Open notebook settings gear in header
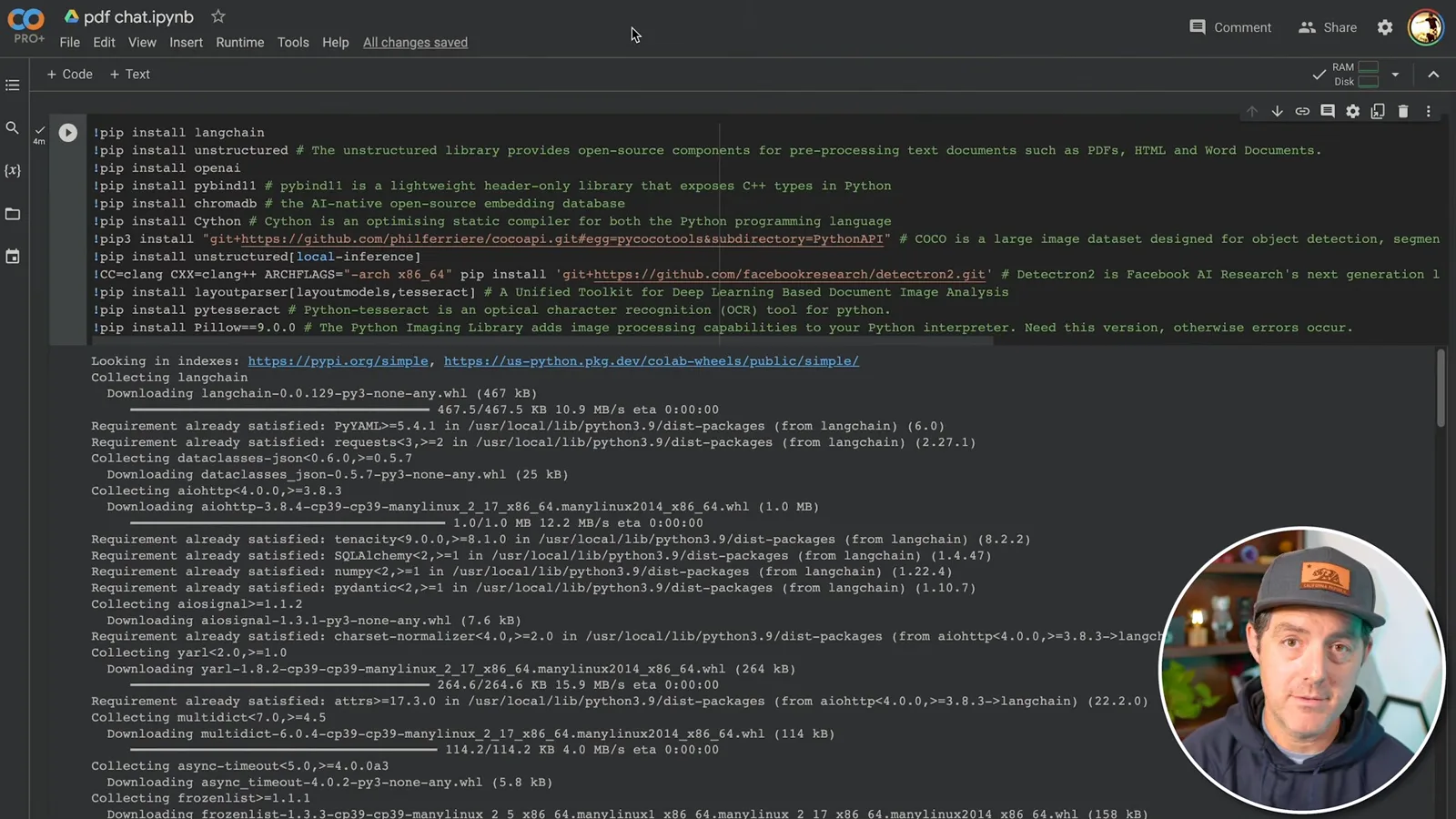Image resolution: width=1456 pixels, height=819 pixels. point(1385,27)
